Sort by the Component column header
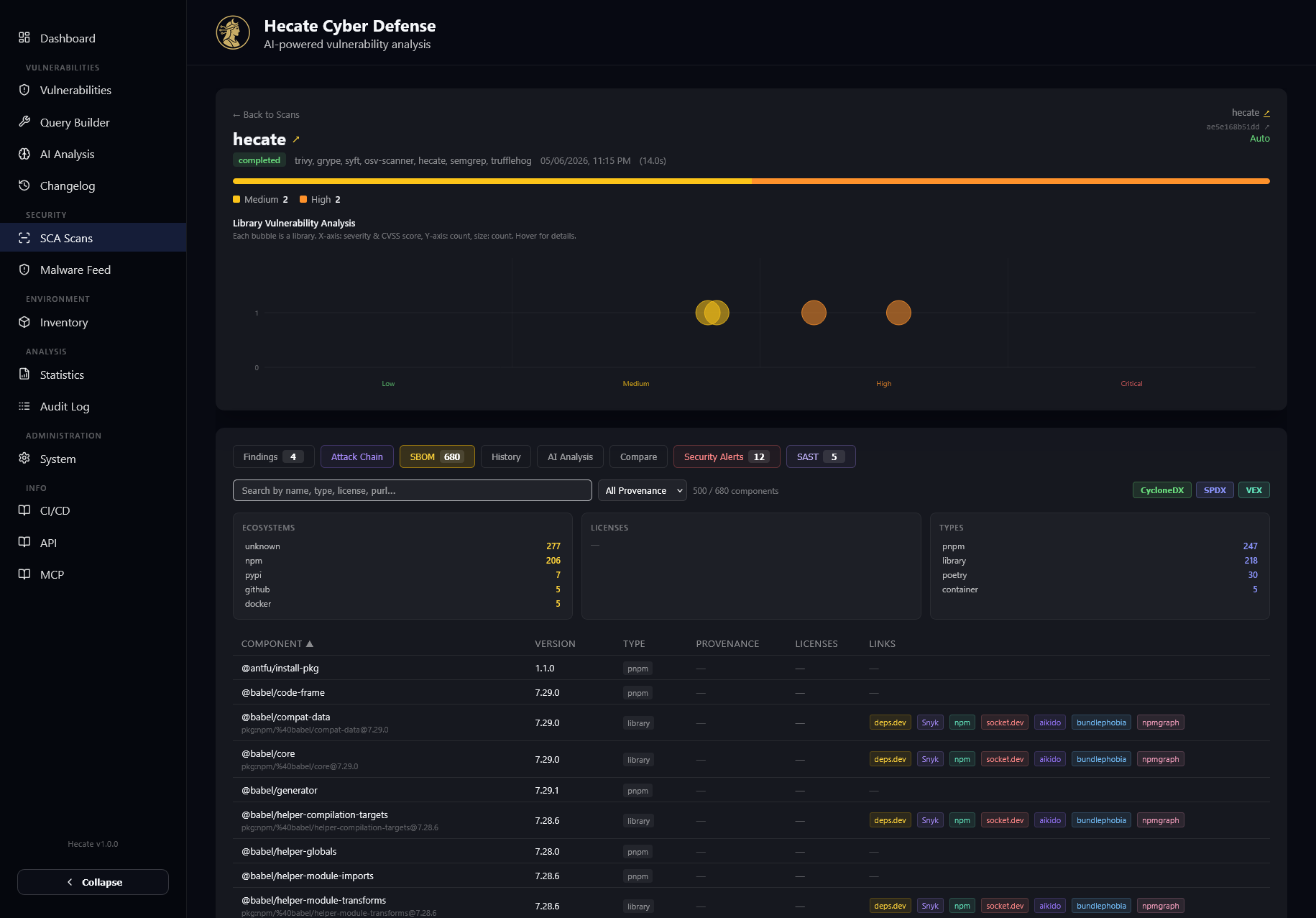The height and width of the screenshot is (918, 1316). pyautogui.click(x=277, y=643)
